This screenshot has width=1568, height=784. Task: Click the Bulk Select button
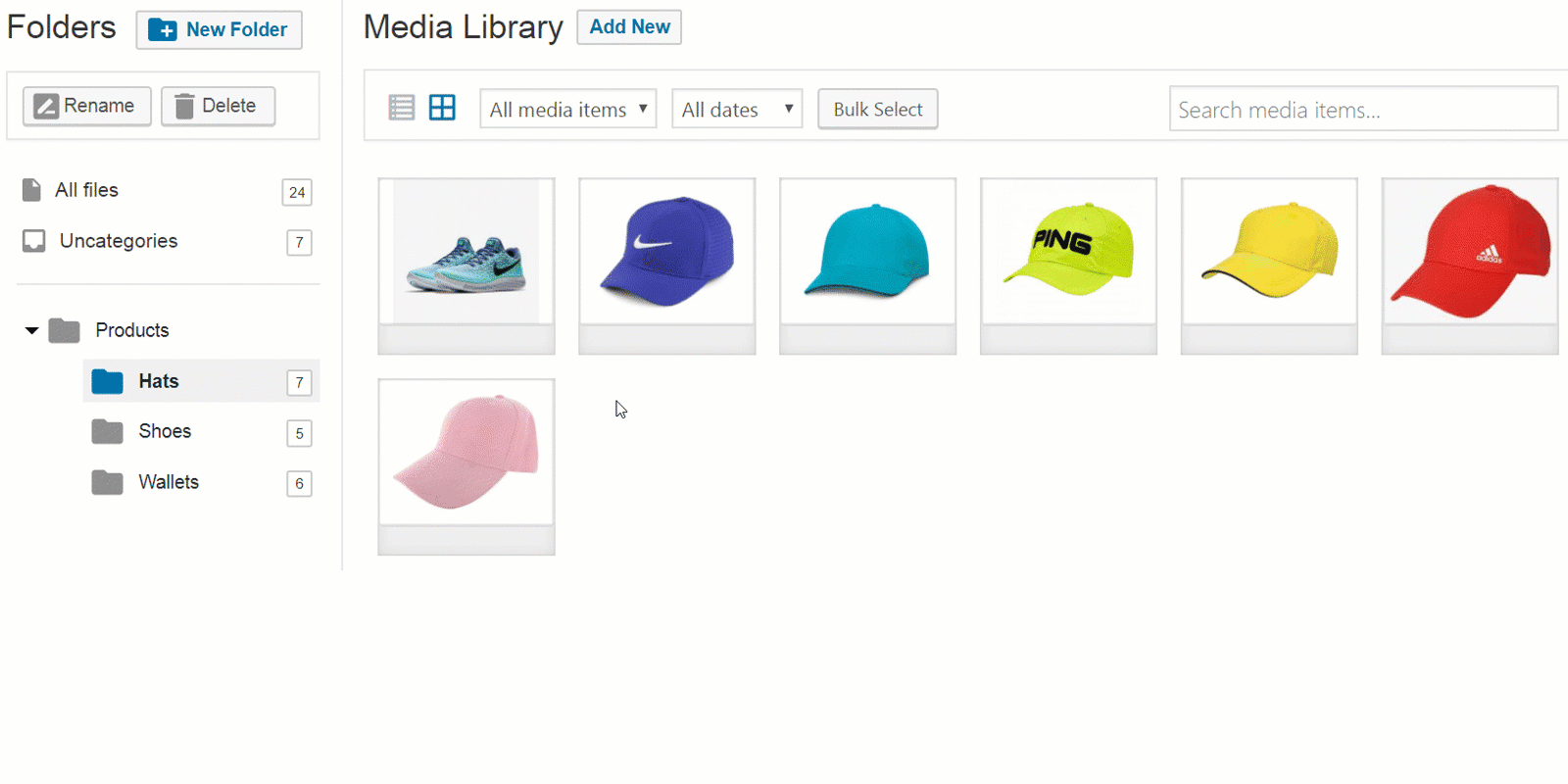[878, 109]
